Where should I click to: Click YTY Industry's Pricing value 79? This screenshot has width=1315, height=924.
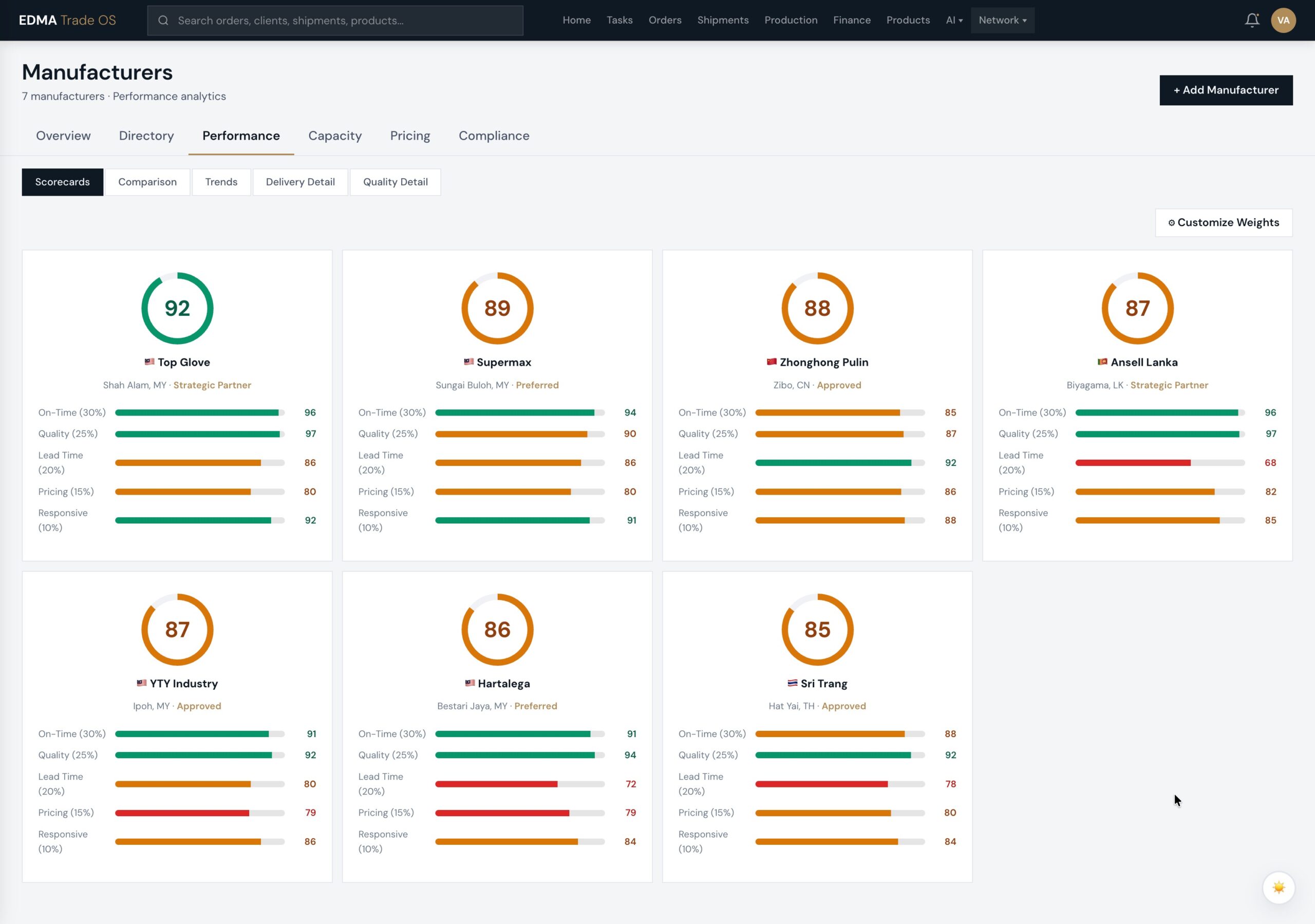[310, 813]
